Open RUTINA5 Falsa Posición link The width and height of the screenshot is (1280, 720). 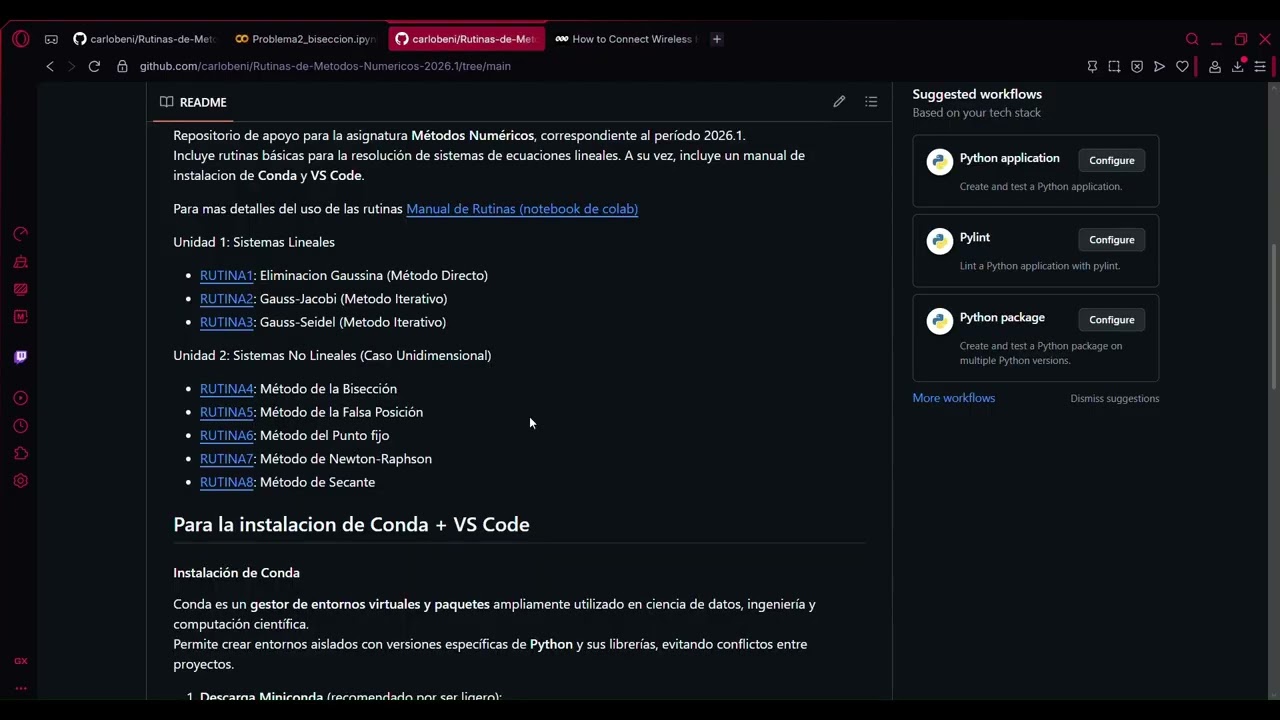226,412
